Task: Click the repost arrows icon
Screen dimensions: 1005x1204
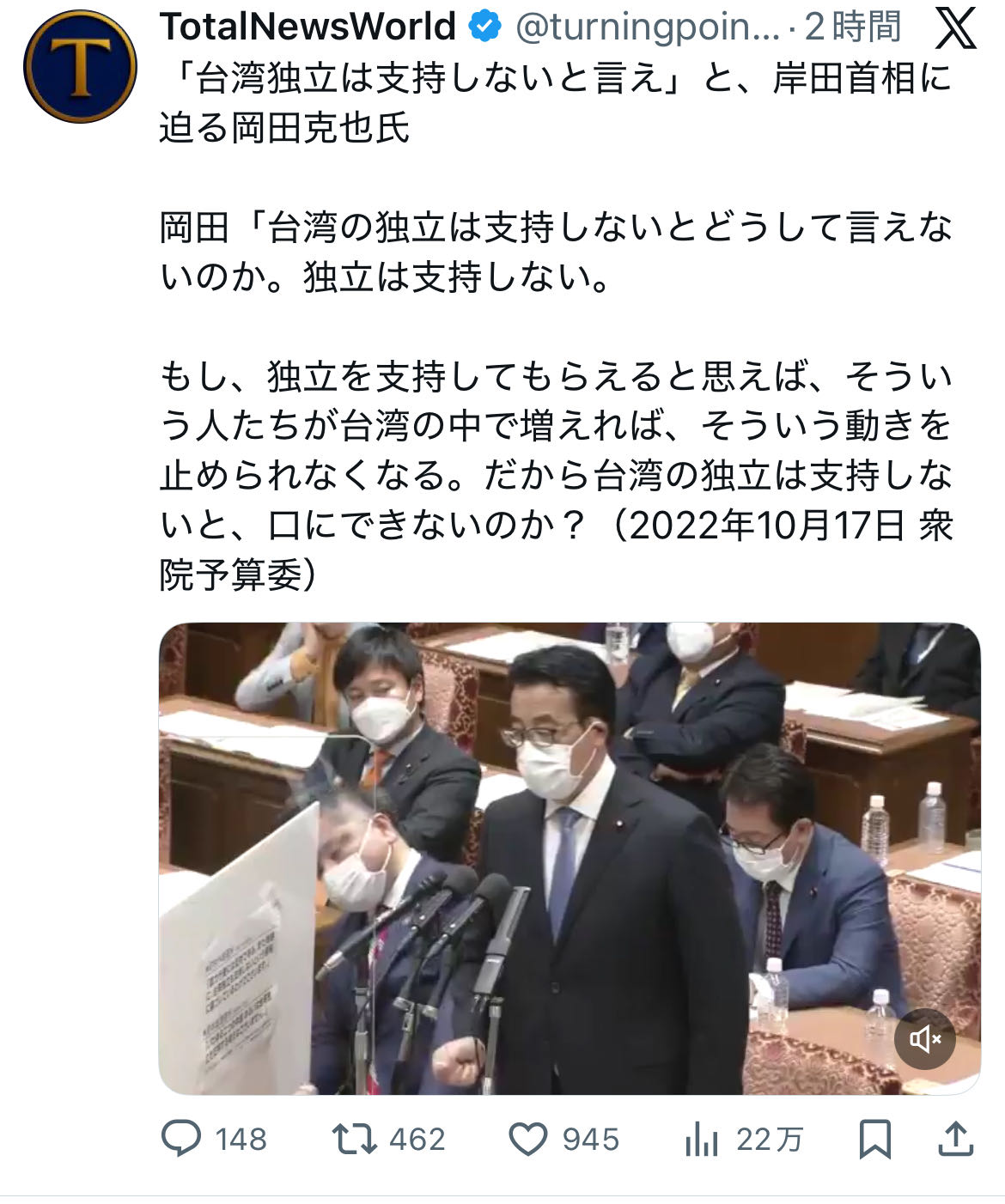Action: point(354,1140)
